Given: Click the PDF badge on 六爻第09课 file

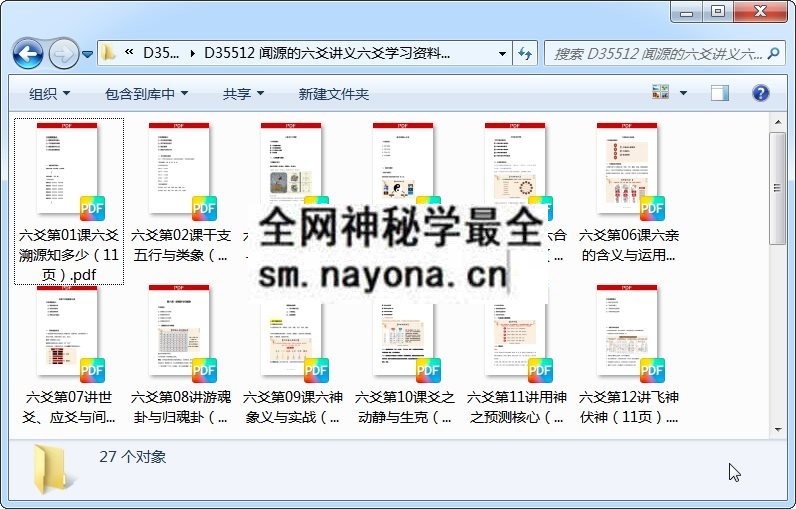Looking at the screenshot, I should click(316, 370).
